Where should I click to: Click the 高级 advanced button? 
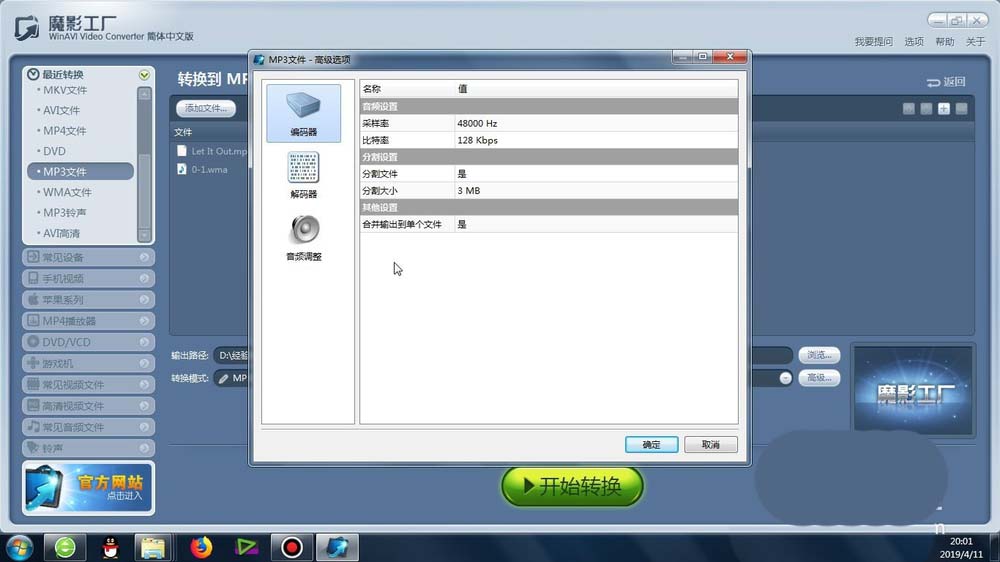[x=819, y=378]
